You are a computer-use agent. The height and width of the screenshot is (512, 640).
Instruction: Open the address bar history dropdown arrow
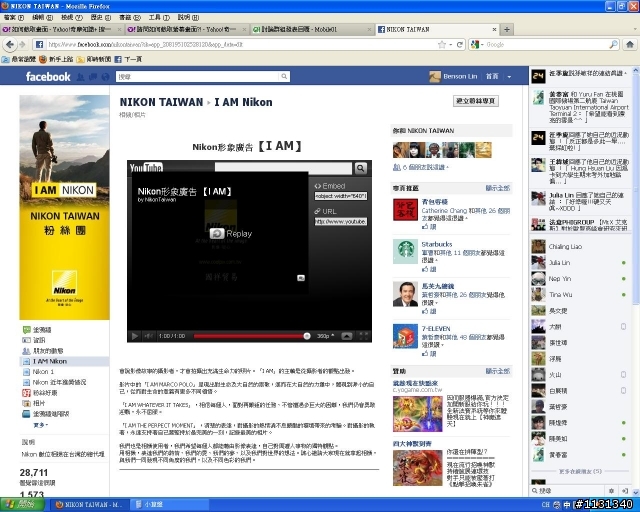(x=451, y=45)
